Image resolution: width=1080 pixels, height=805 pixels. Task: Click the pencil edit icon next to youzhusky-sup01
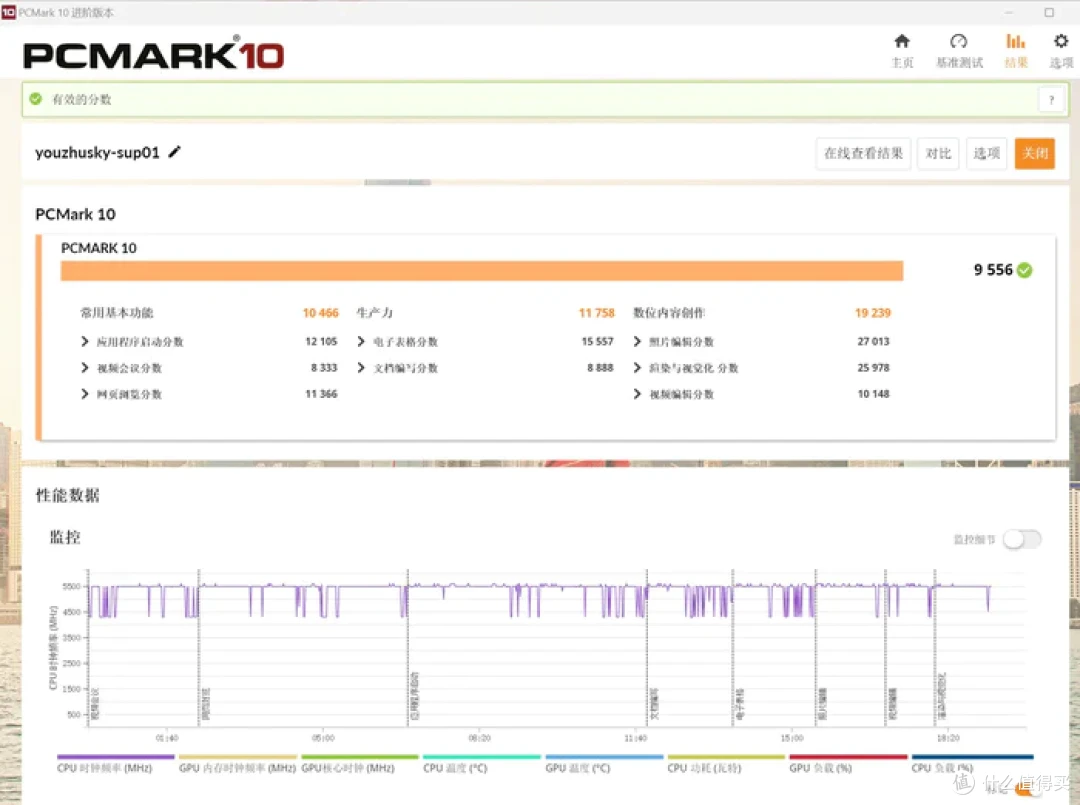tap(175, 151)
